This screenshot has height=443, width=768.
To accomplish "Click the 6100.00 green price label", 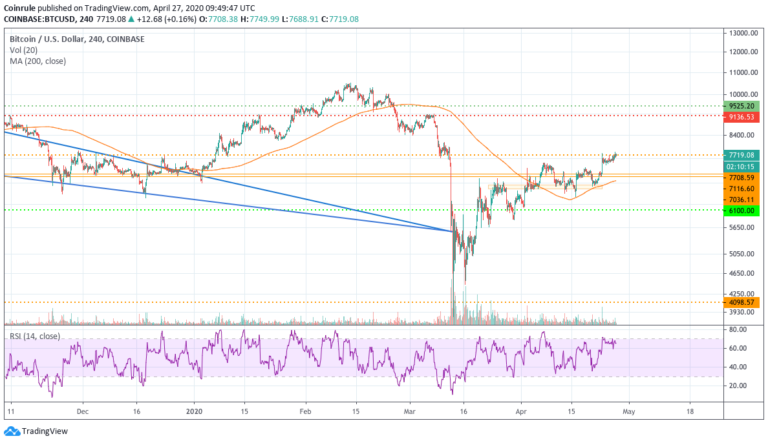I will click(x=742, y=211).
